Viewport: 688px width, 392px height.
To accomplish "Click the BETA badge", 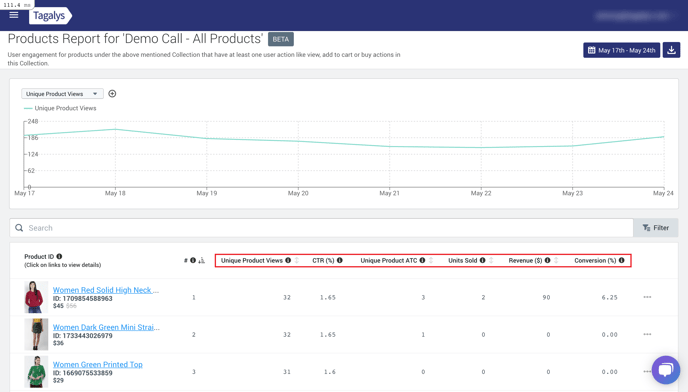I will click(x=281, y=39).
